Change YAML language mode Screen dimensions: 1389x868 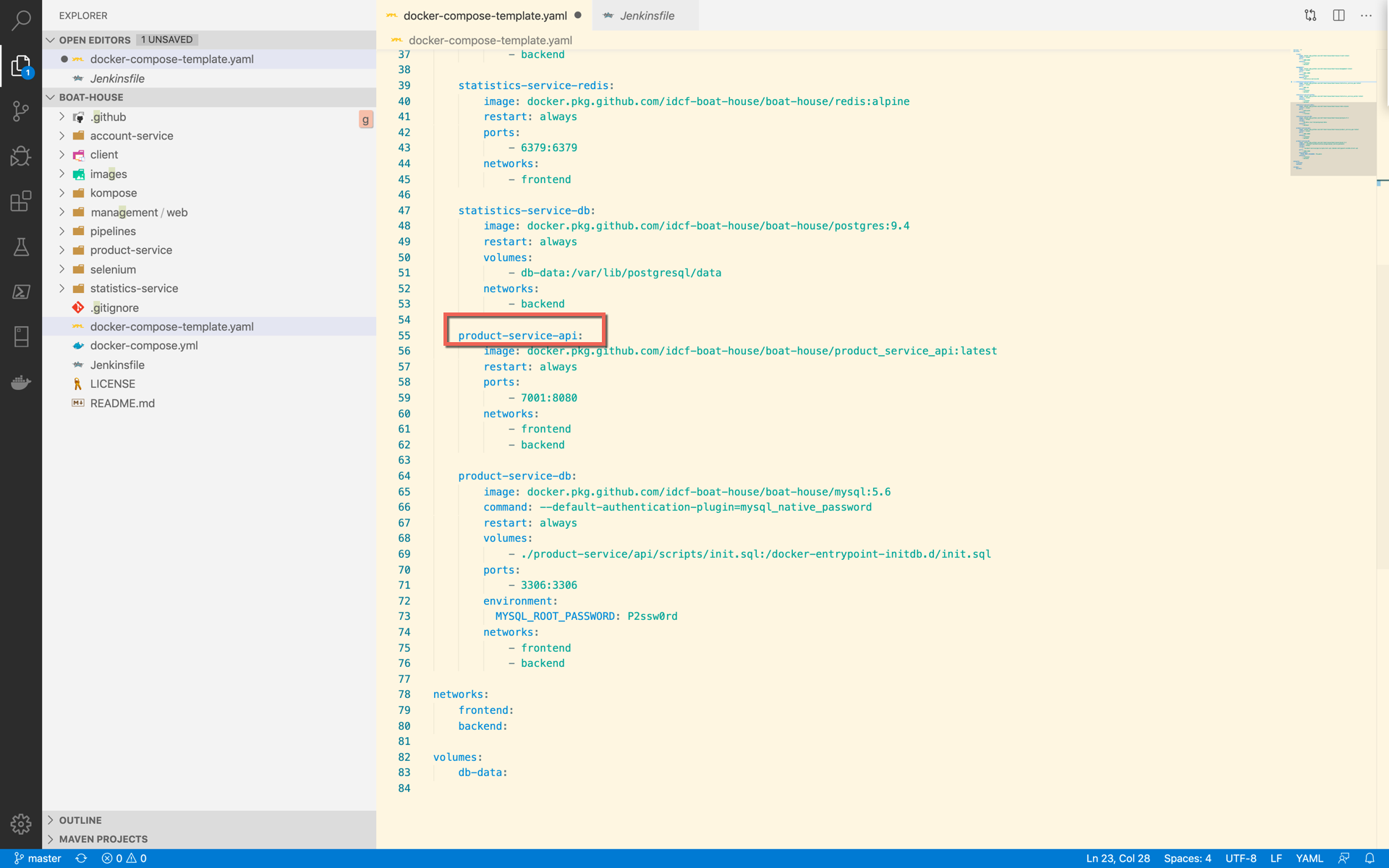[1309, 859]
